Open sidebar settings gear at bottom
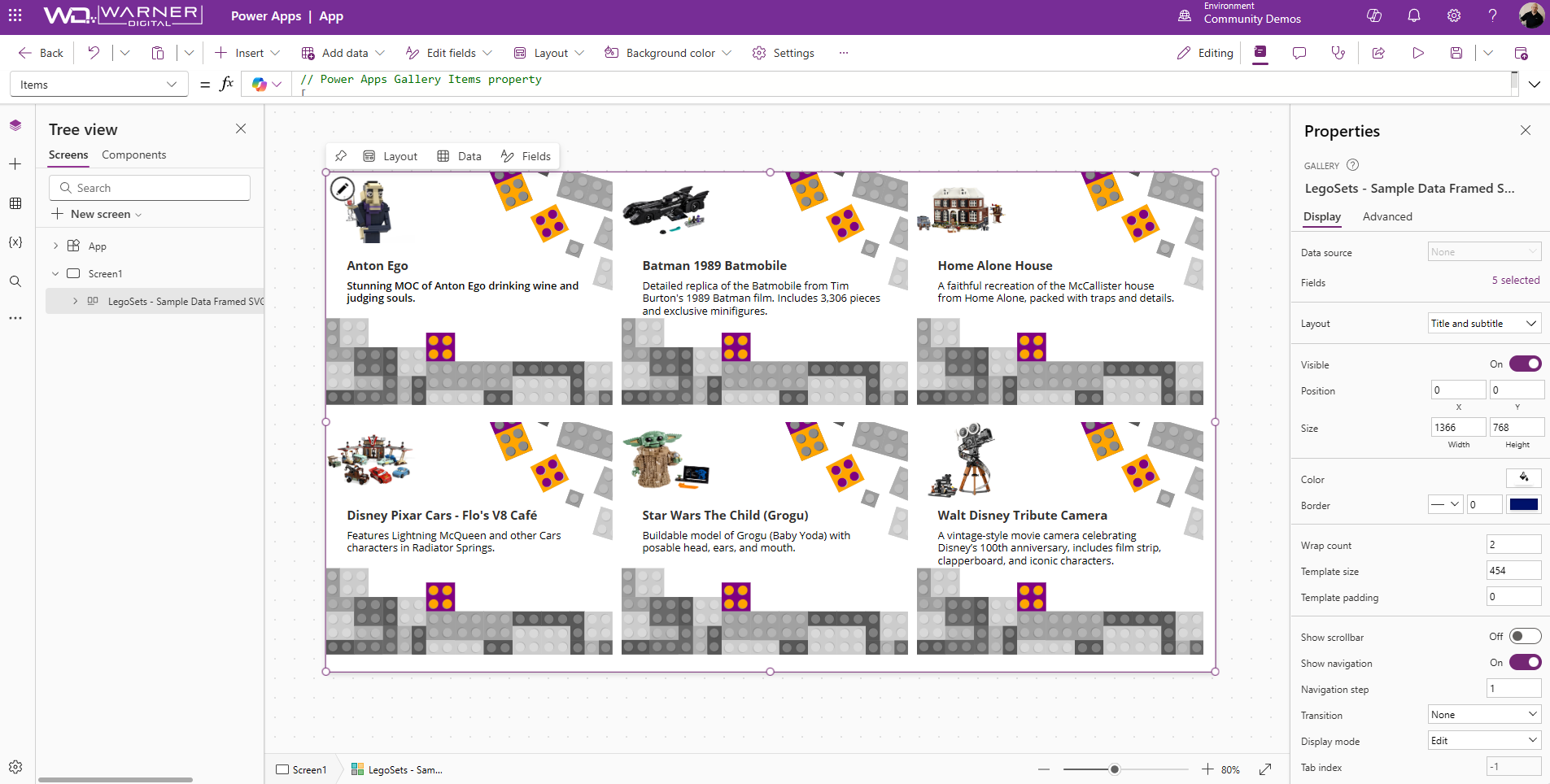The image size is (1550, 784). pos(15,767)
